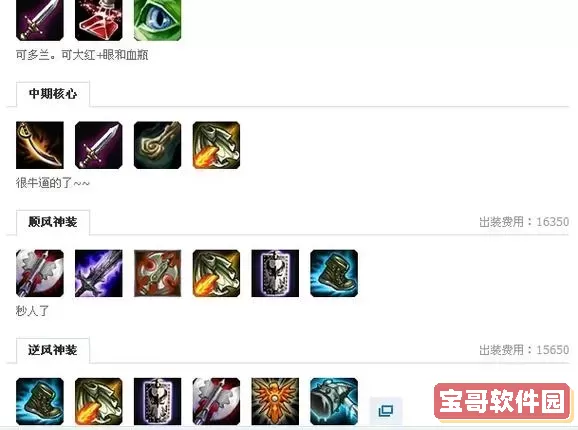Click the ward eye item icon
The width and height of the screenshot is (578, 430).
[157, 20]
